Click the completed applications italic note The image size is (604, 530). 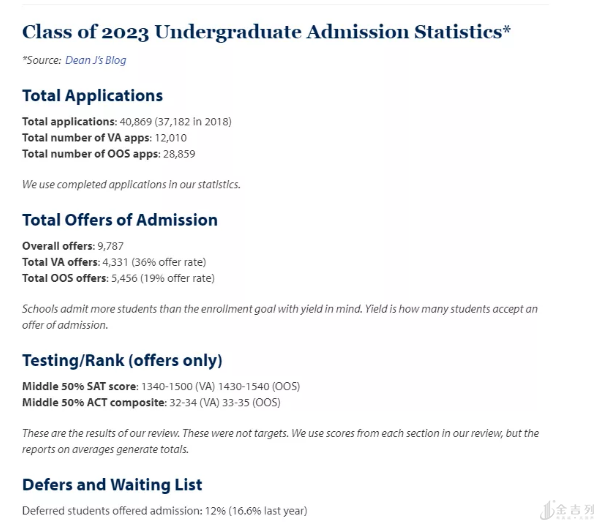pyautogui.click(x=131, y=184)
